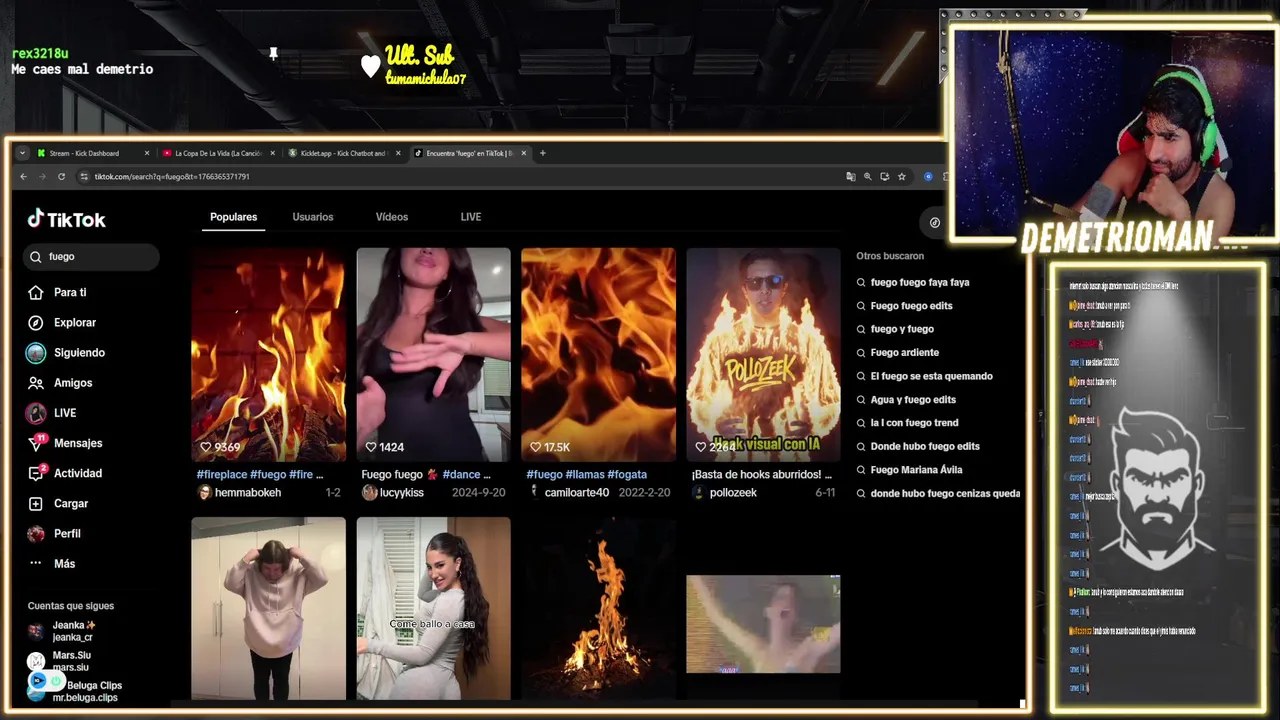This screenshot has width=1280, height=720.
Task: Click the install app icon in address bar
Action: [884, 176]
